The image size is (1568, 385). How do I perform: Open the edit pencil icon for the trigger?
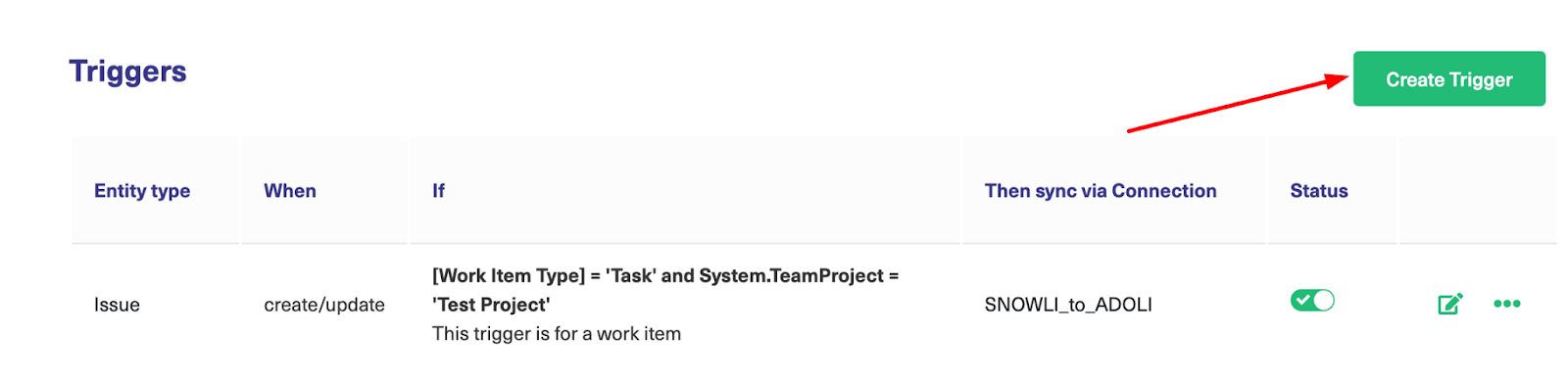(1449, 304)
